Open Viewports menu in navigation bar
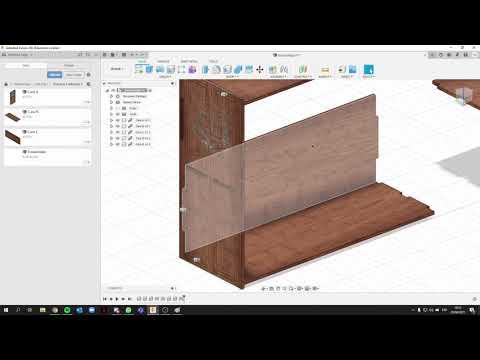The width and height of the screenshot is (480, 360). (315, 288)
